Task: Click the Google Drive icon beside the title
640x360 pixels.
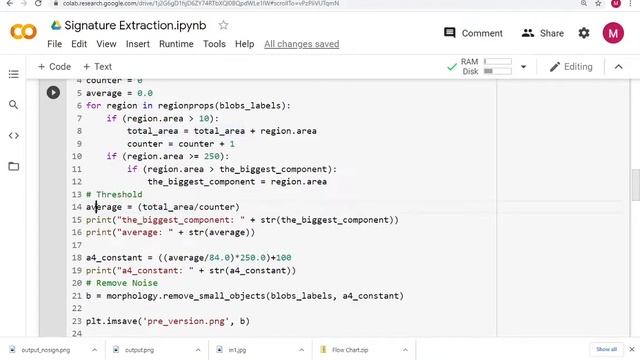Action: [56, 25]
